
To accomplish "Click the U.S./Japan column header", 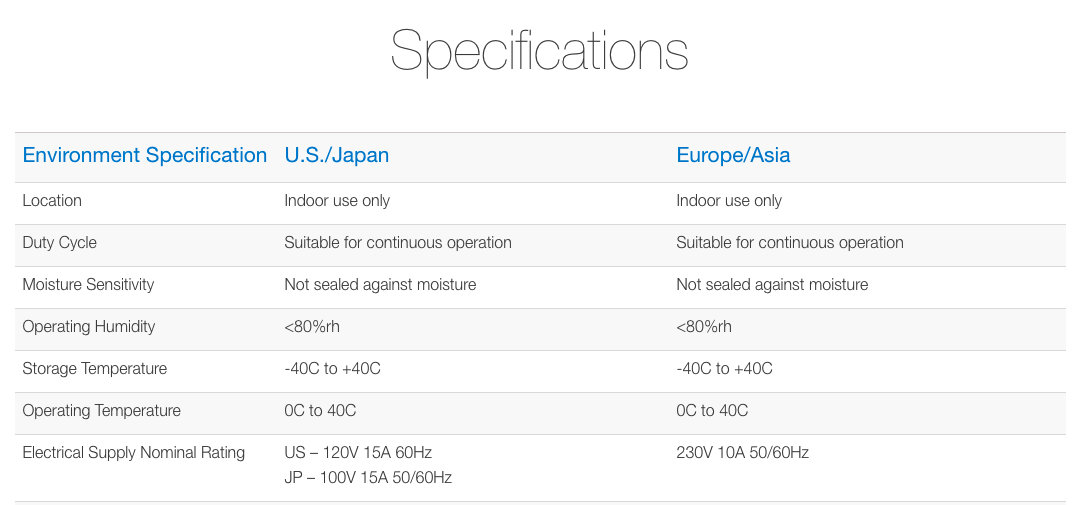I will click(x=336, y=155).
